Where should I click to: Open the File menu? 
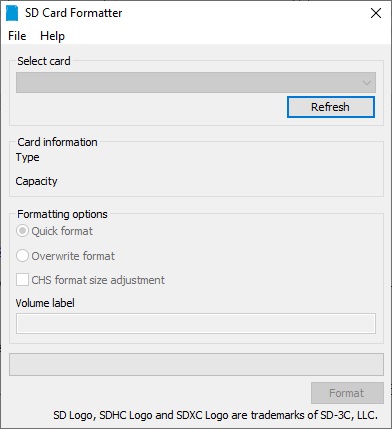pyautogui.click(x=17, y=36)
